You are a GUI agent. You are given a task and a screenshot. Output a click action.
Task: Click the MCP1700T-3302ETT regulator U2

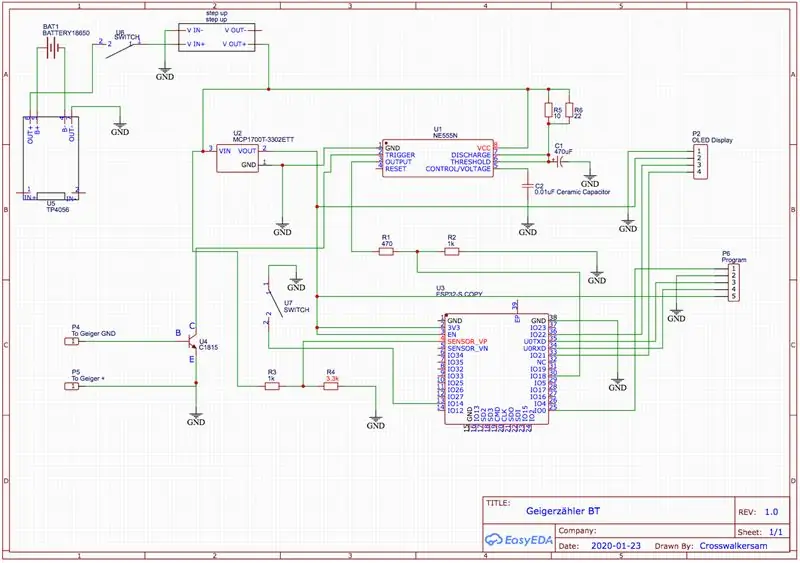coord(237,158)
